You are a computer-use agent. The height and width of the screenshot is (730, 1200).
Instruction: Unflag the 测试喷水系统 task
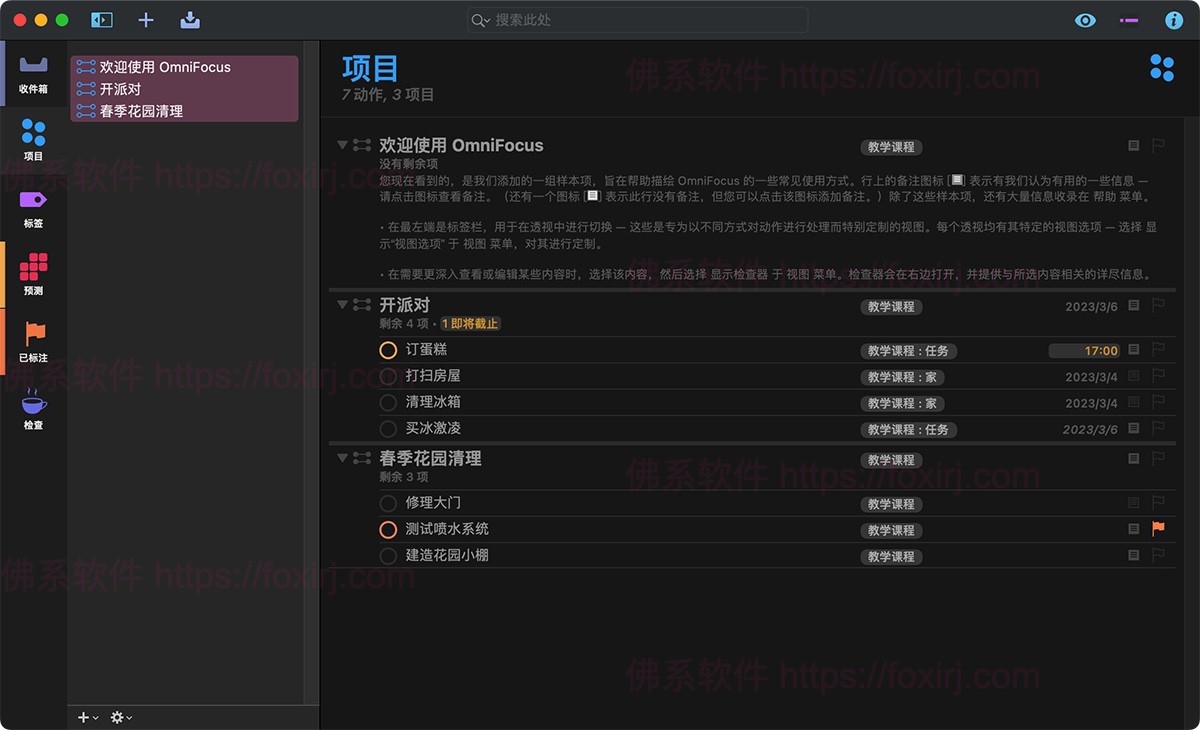click(1159, 530)
